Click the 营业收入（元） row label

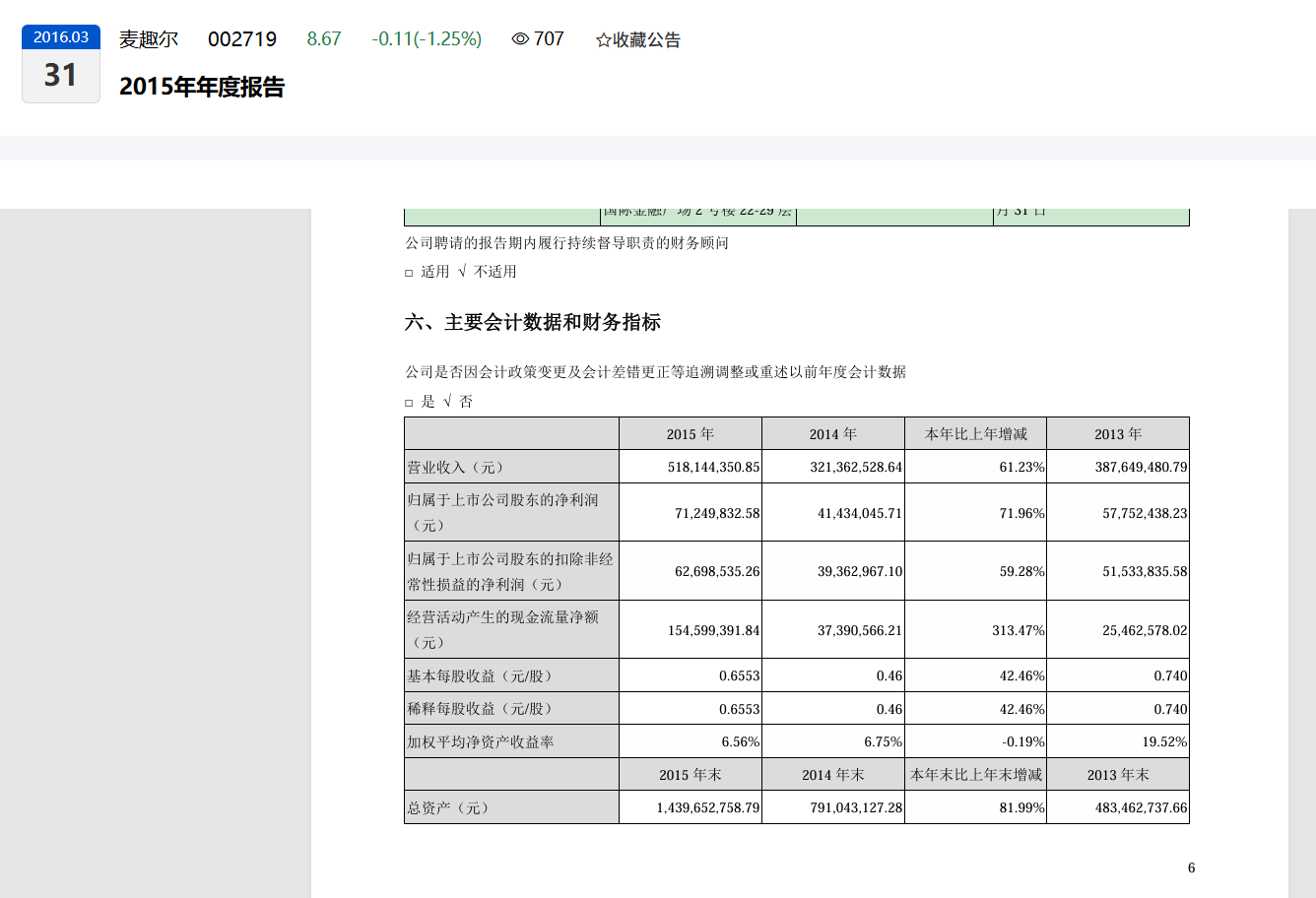pyautogui.click(x=511, y=467)
